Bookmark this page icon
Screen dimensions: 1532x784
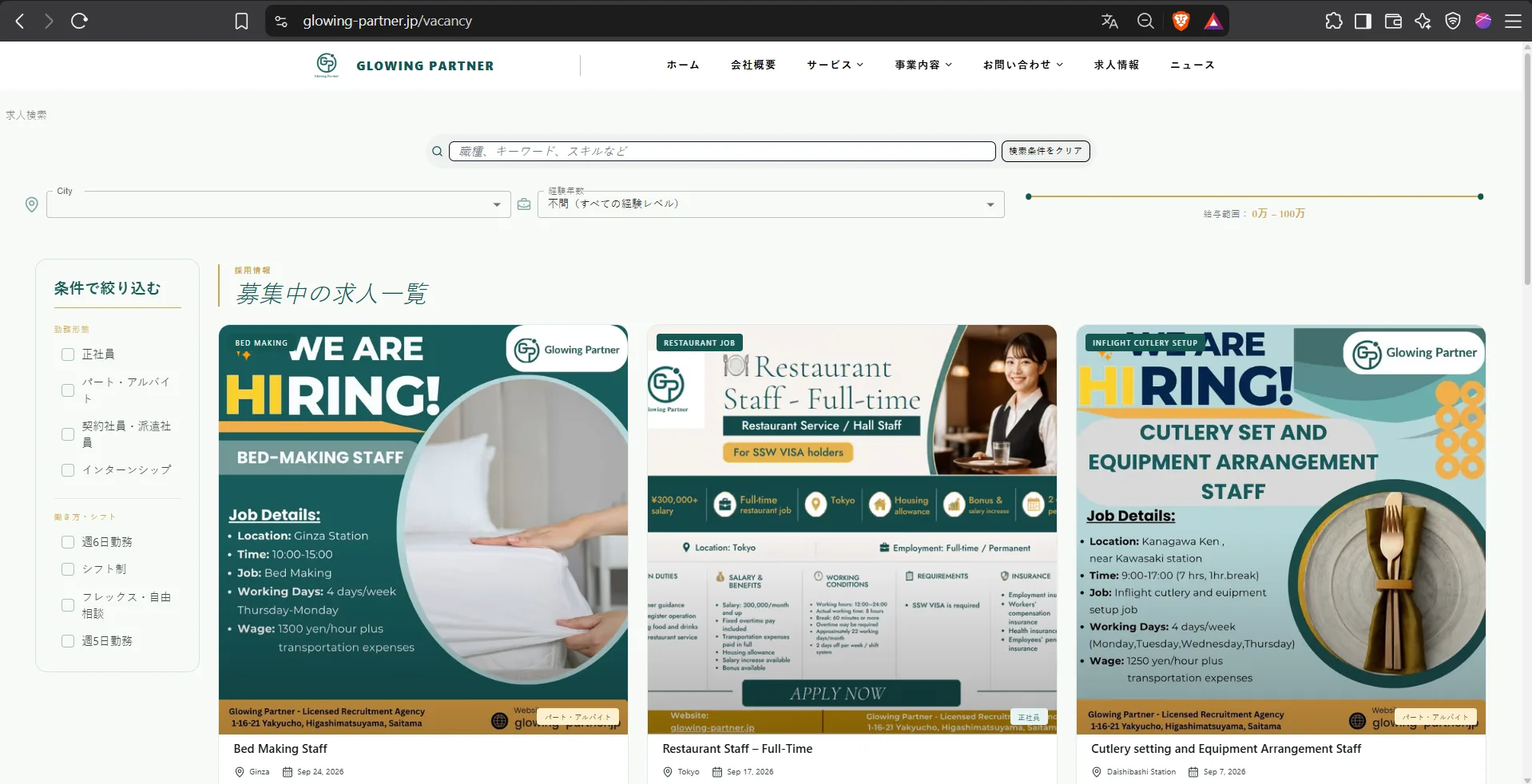[241, 22]
